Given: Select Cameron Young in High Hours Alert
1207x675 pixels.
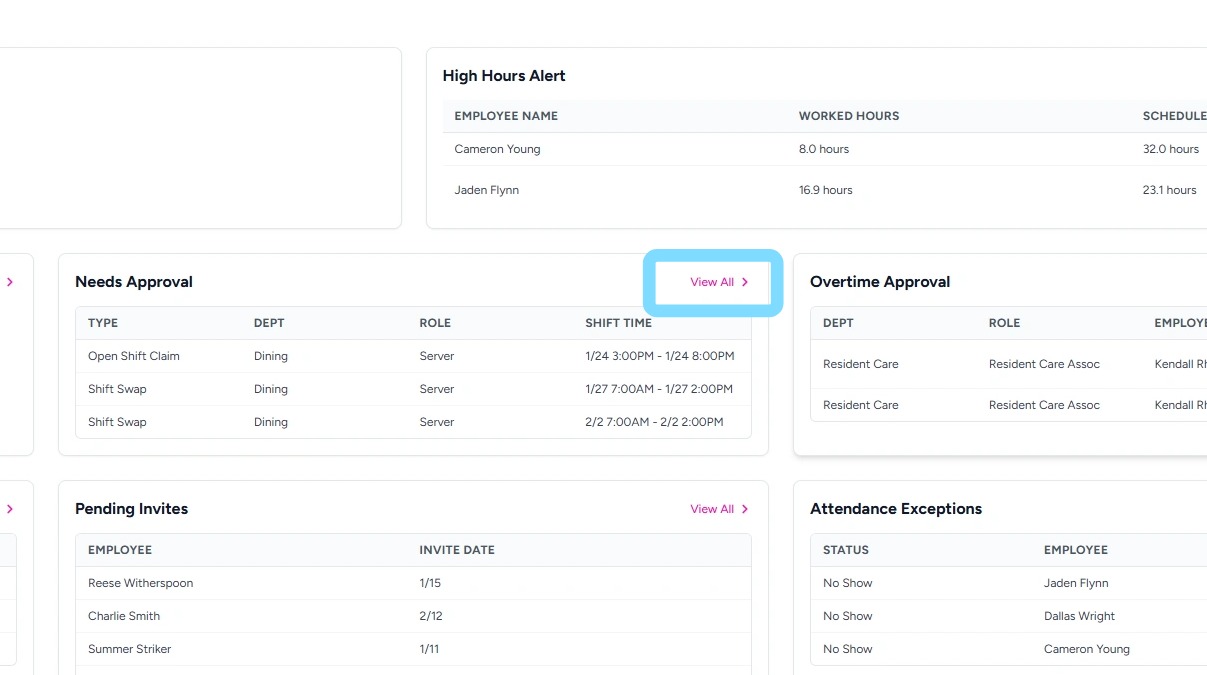Looking at the screenshot, I should [497, 149].
